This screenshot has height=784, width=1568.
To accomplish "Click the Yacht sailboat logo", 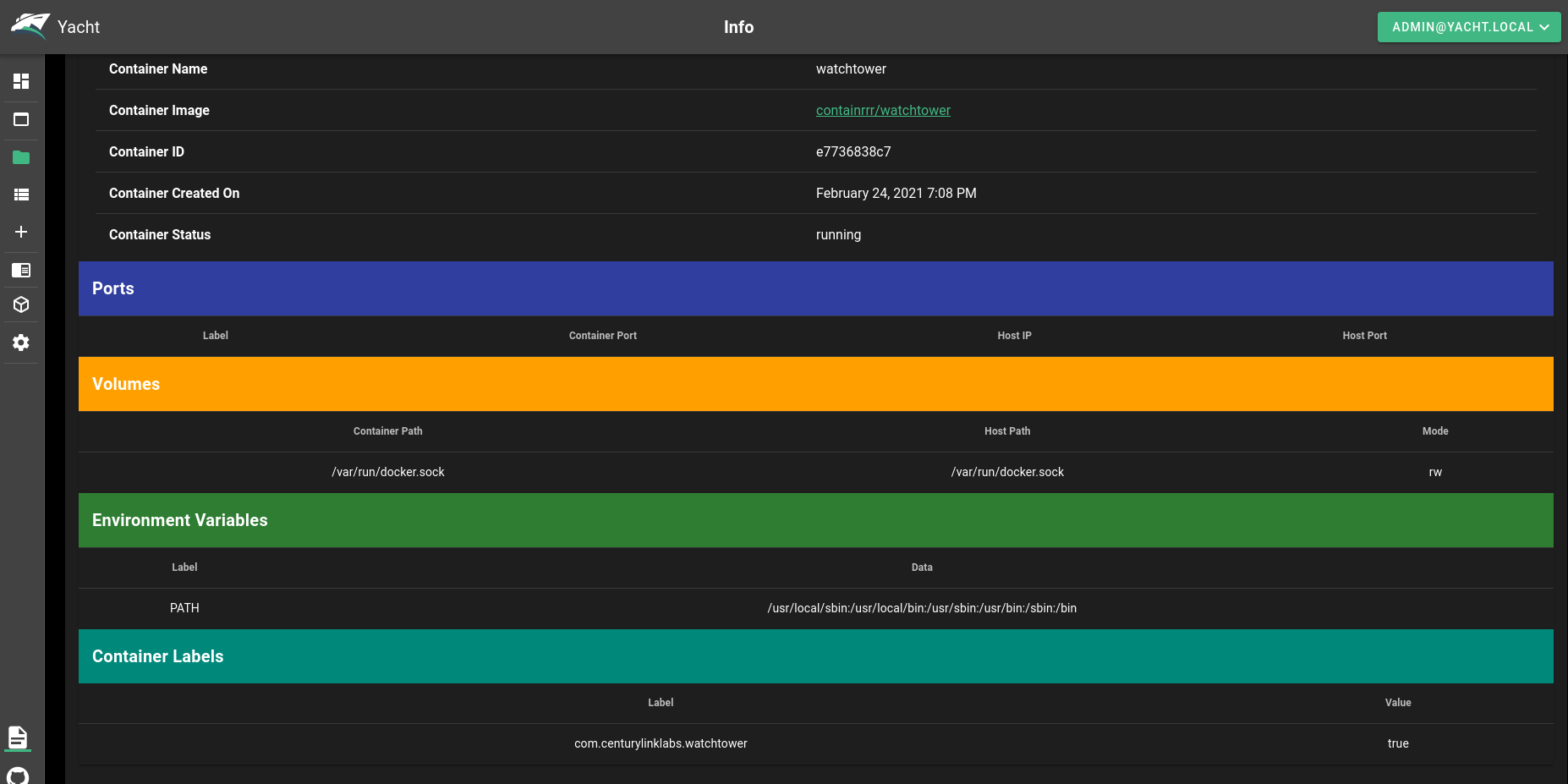I will [30, 26].
